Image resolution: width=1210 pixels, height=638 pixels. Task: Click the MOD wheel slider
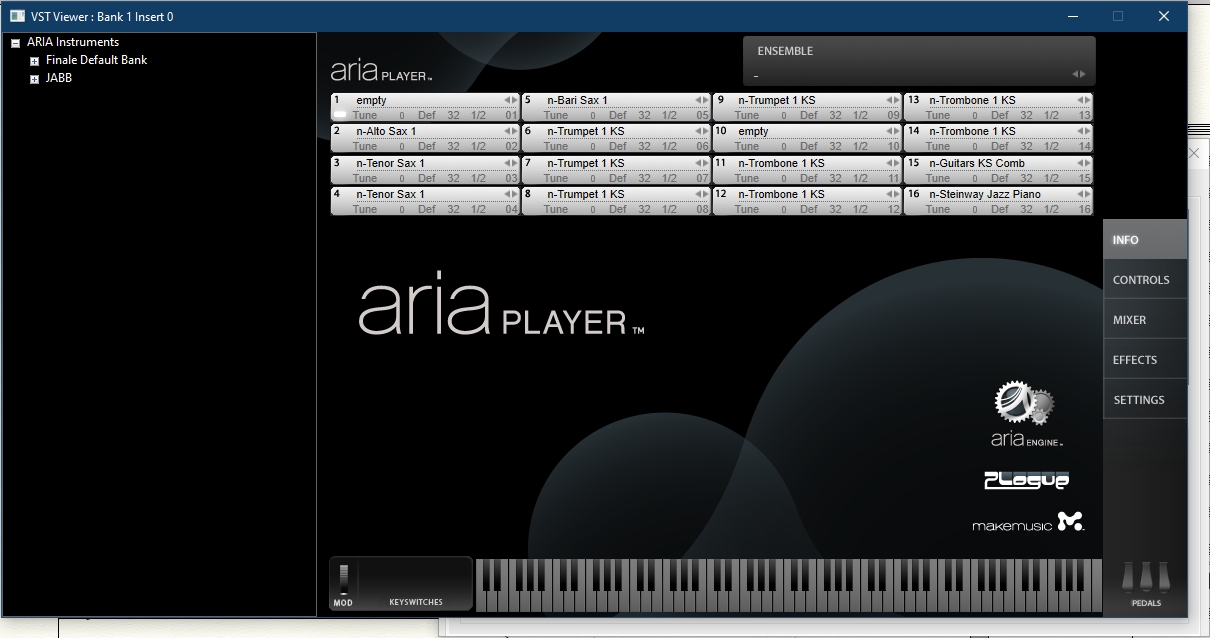(x=343, y=580)
